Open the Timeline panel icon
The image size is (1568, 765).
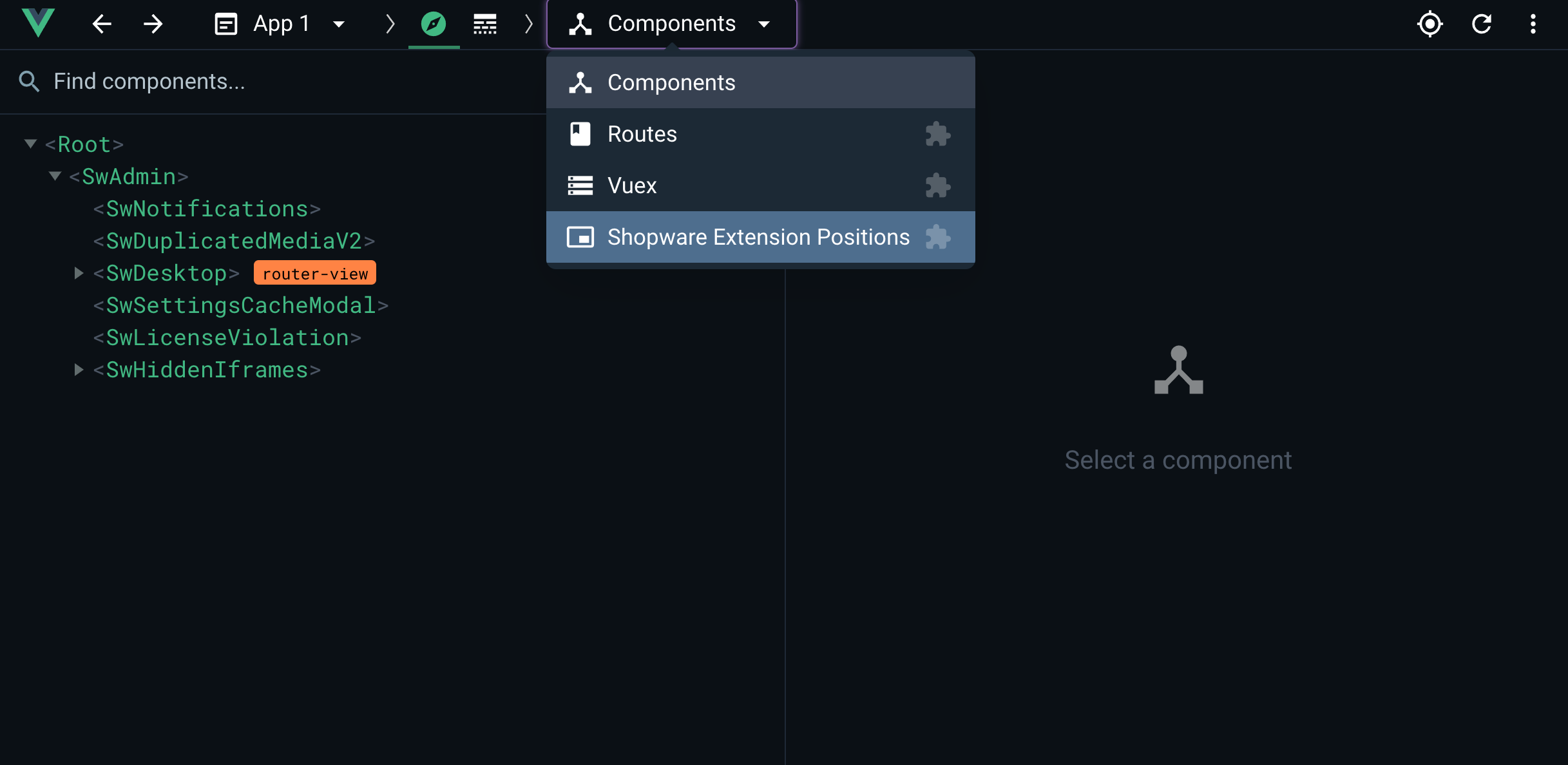click(484, 23)
